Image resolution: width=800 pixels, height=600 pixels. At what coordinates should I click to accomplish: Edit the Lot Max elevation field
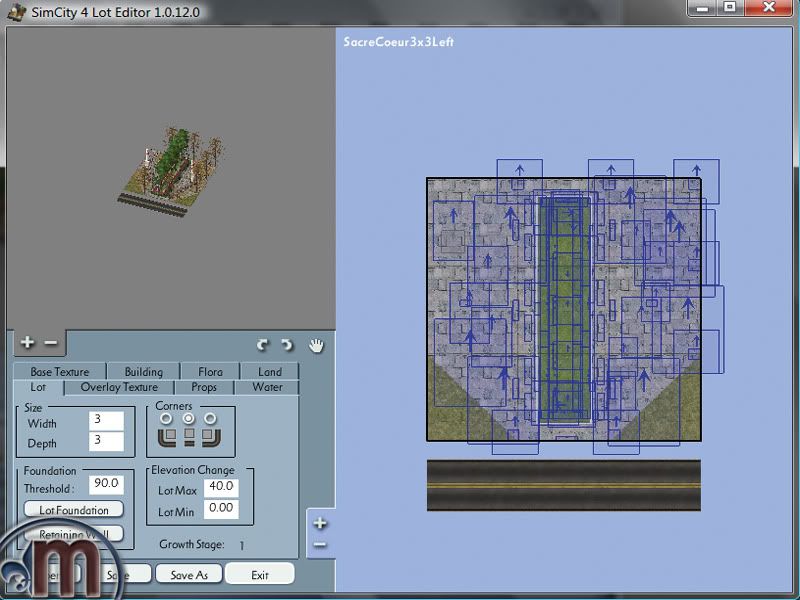click(x=221, y=488)
